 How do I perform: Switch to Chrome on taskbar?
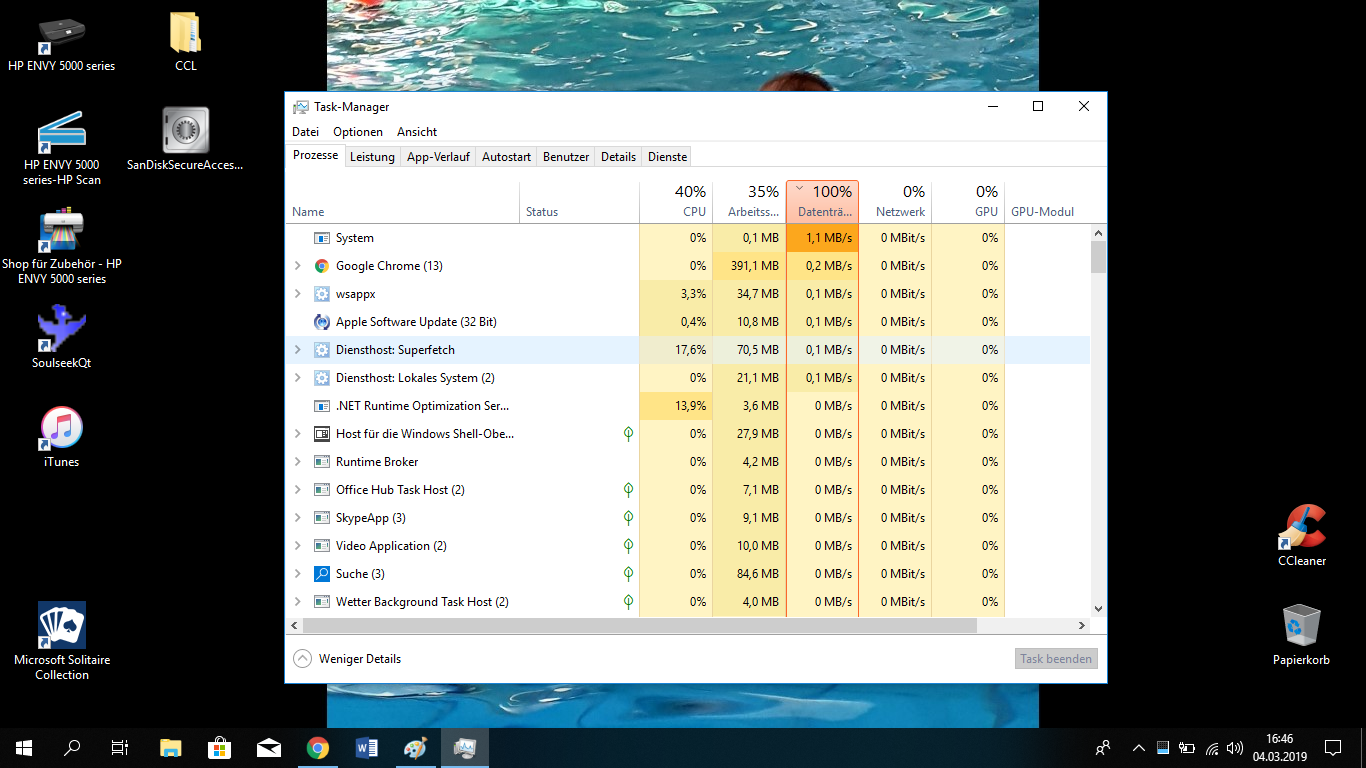(318, 748)
